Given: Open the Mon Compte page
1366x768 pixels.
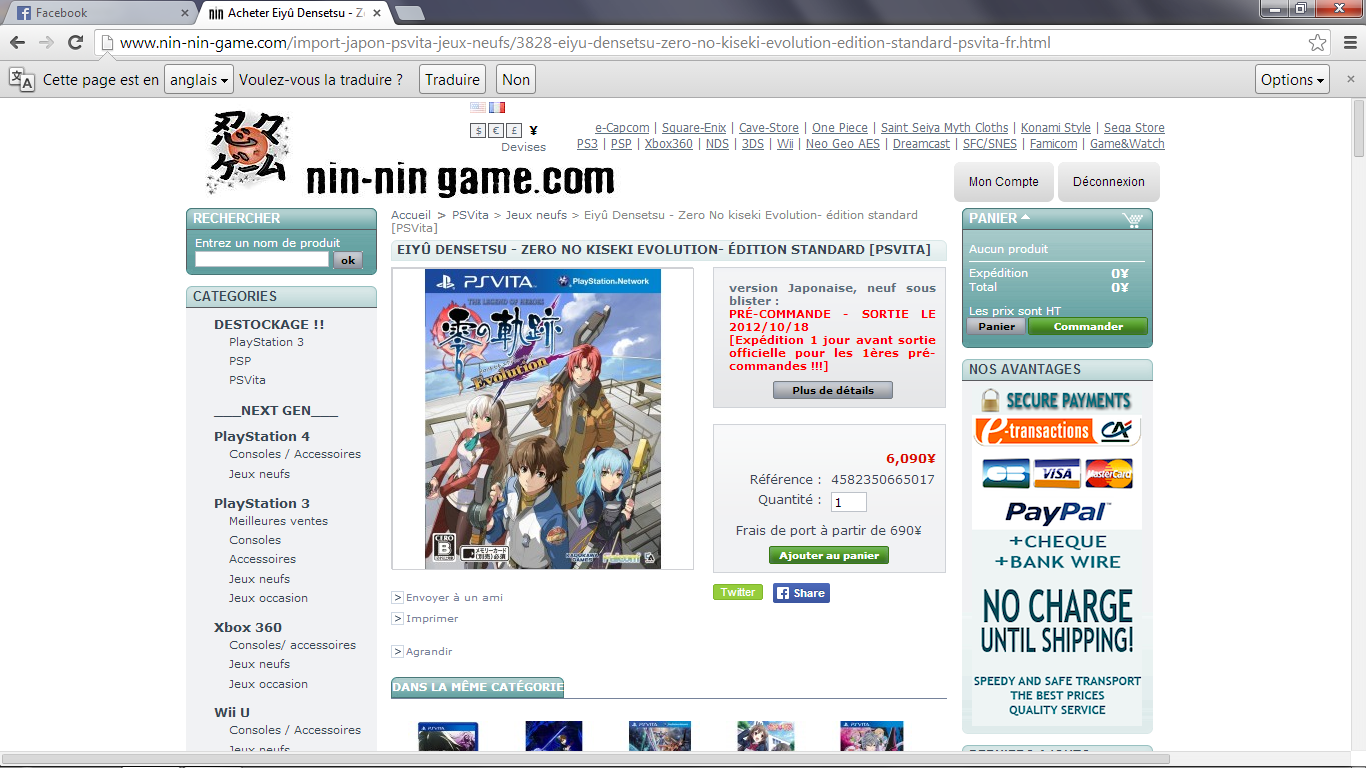Looking at the screenshot, I should (x=1004, y=182).
